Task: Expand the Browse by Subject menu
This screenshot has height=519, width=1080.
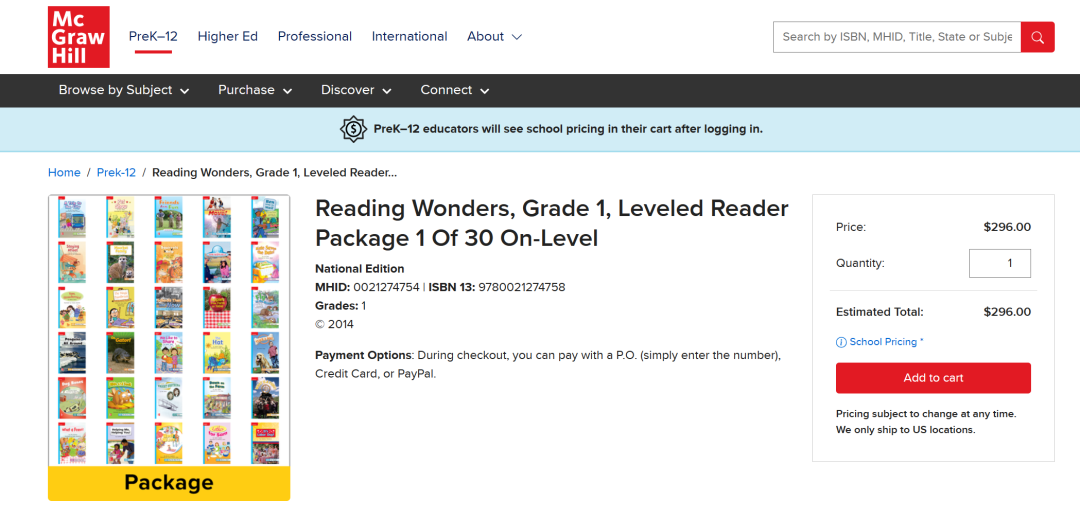Action: click(x=123, y=90)
